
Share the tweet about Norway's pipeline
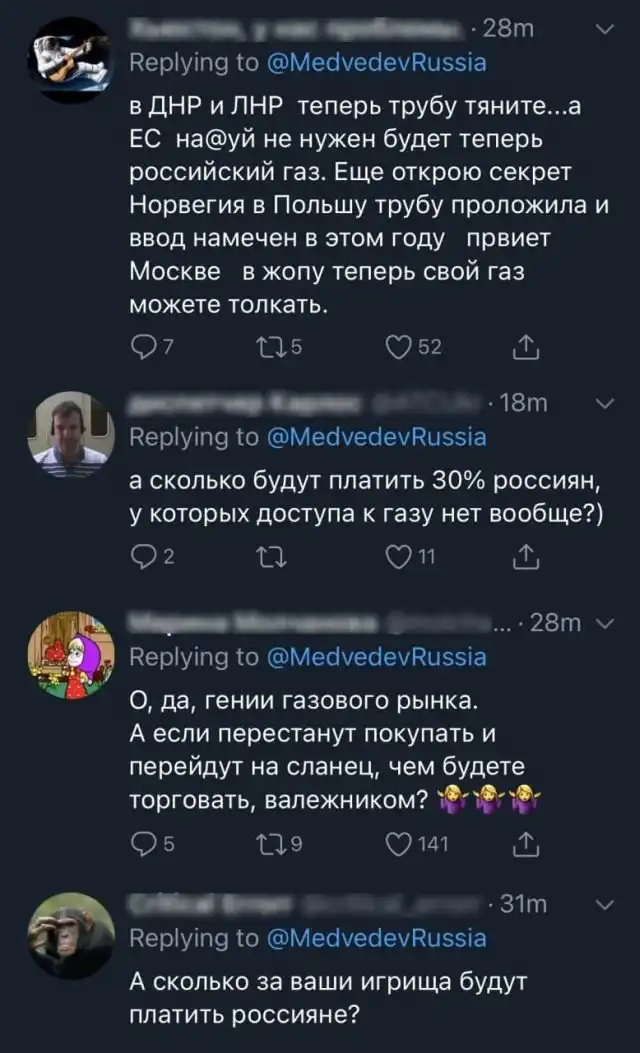coord(525,346)
